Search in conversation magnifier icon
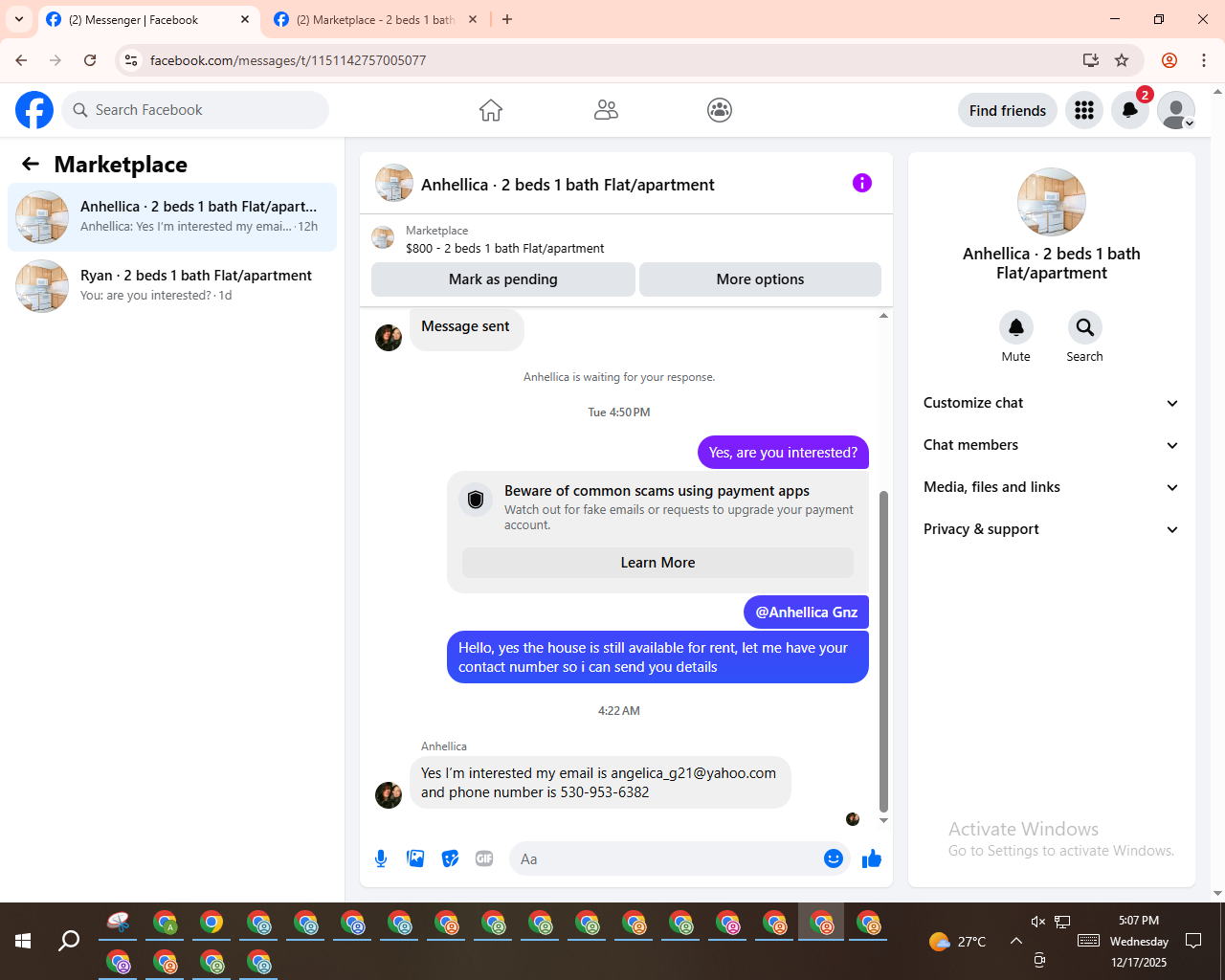This screenshot has width=1225, height=980. point(1084,327)
